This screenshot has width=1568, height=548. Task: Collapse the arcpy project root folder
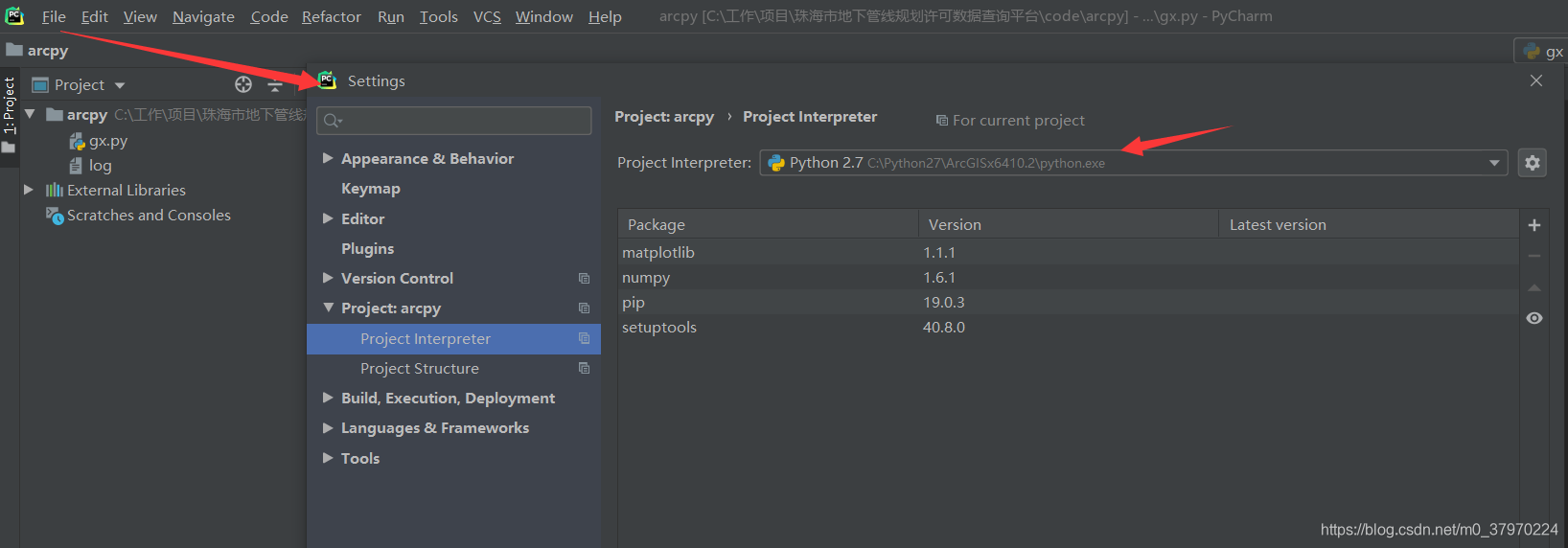click(30, 114)
